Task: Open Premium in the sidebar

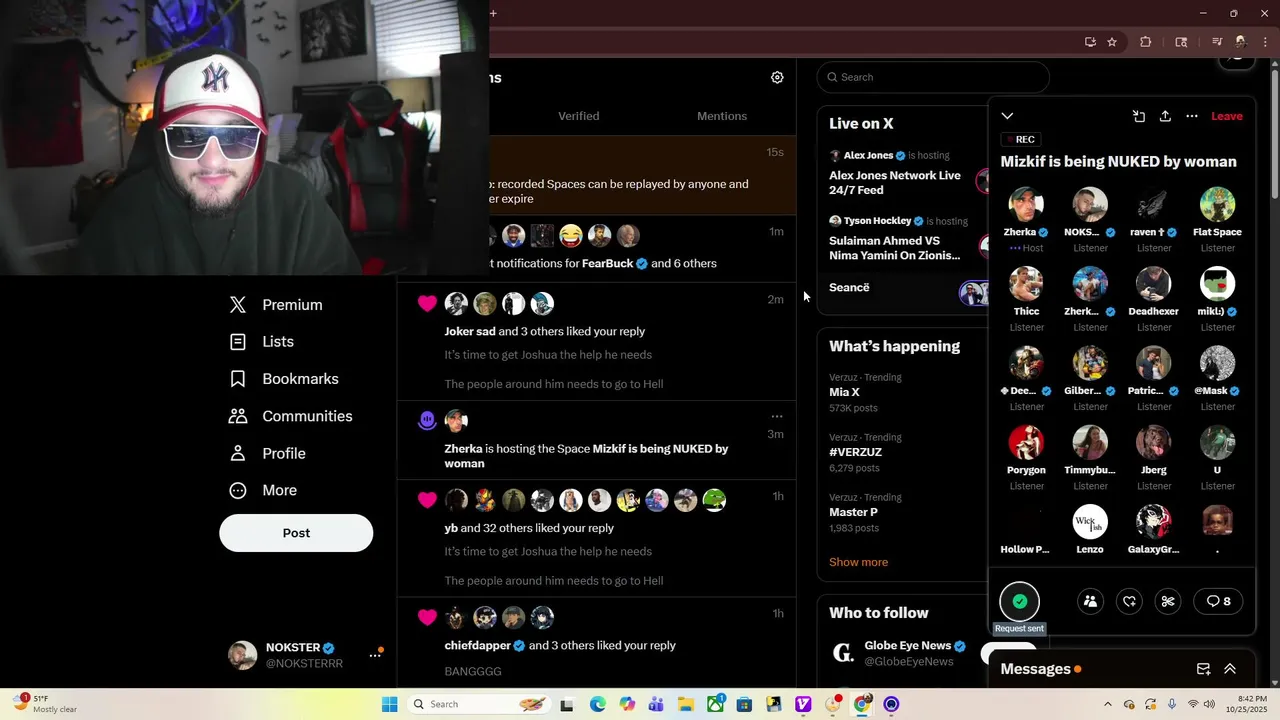Action: (x=276, y=305)
